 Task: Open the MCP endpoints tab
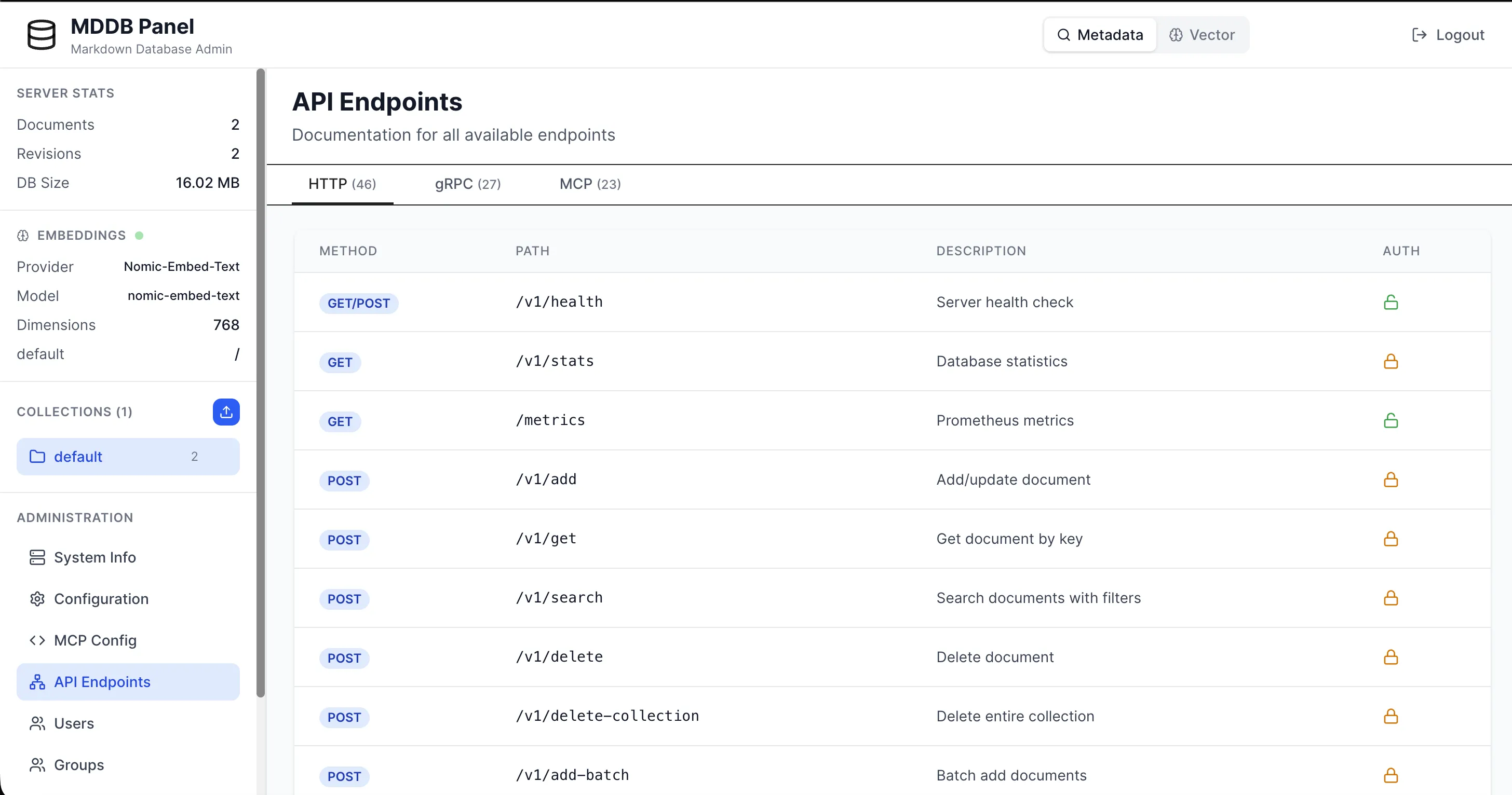pyautogui.click(x=589, y=184)
